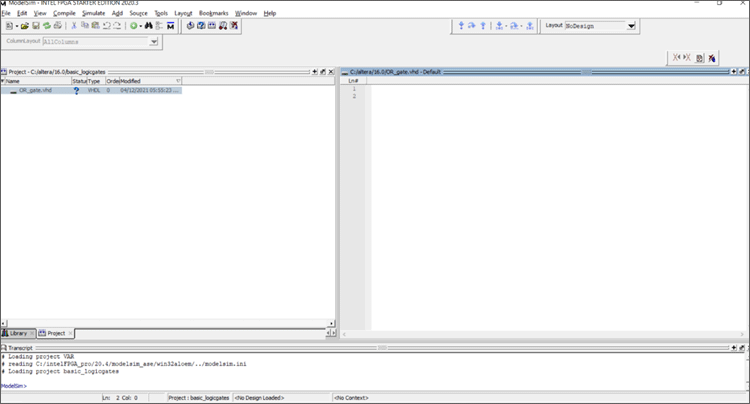
Task: Click the Paste clipboard icon
Action: tap(96, 26)
